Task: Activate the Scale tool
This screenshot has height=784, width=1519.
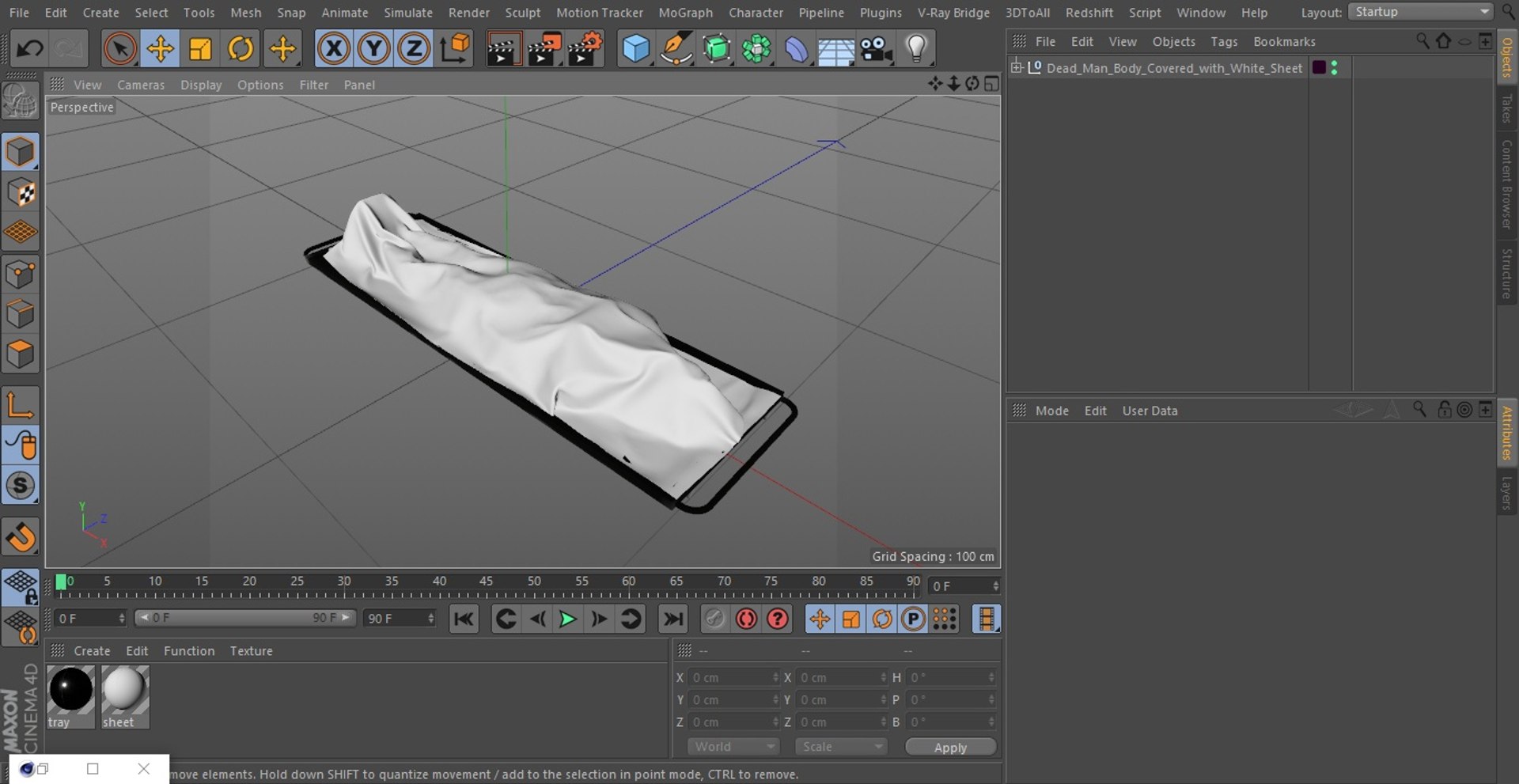Action: point(200,49)
